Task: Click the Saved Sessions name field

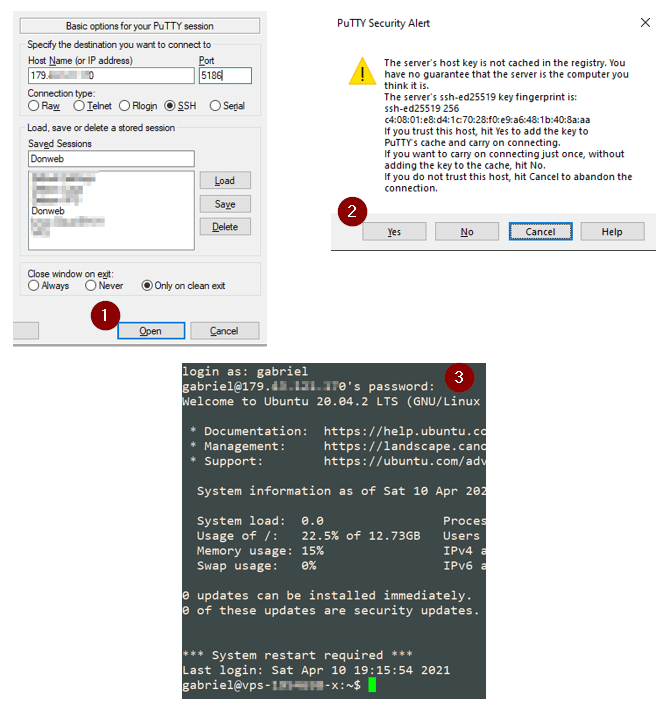Action: coord(111,158)
